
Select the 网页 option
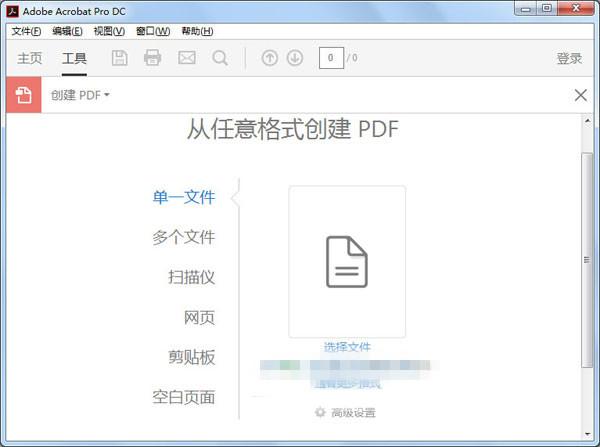coord(199,317)
